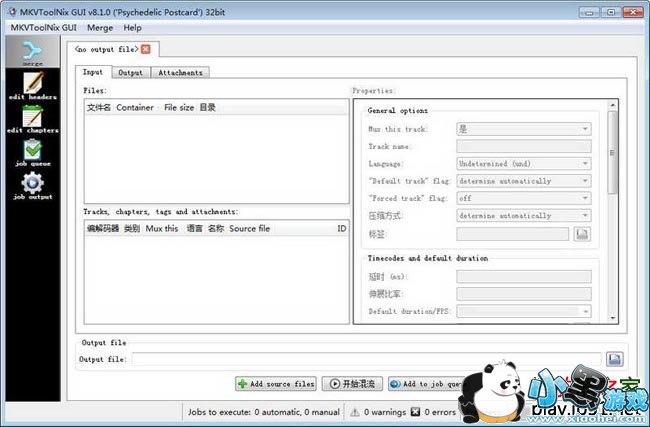Click the '0 warnings' status text
Screen dimensions: 650x427
click(385, 412)
